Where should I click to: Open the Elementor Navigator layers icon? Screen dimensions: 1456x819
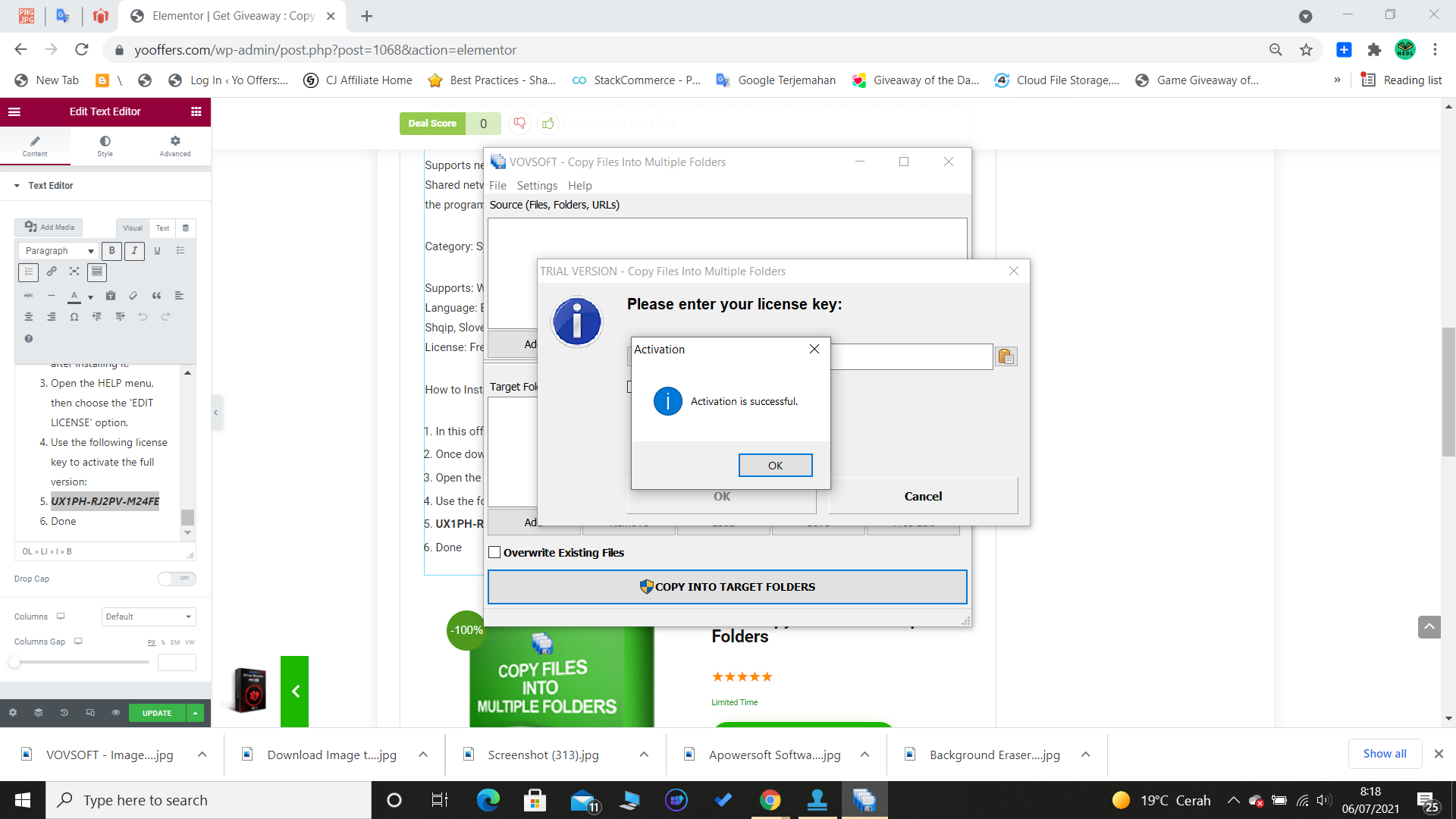[39, 713]
